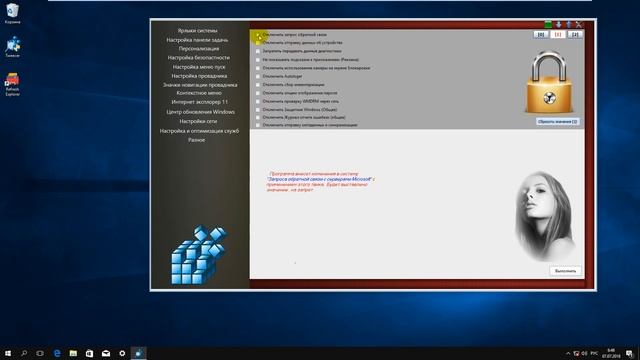
Task: Open 'Значки навигации проводника' section
Action: (200, 85)
